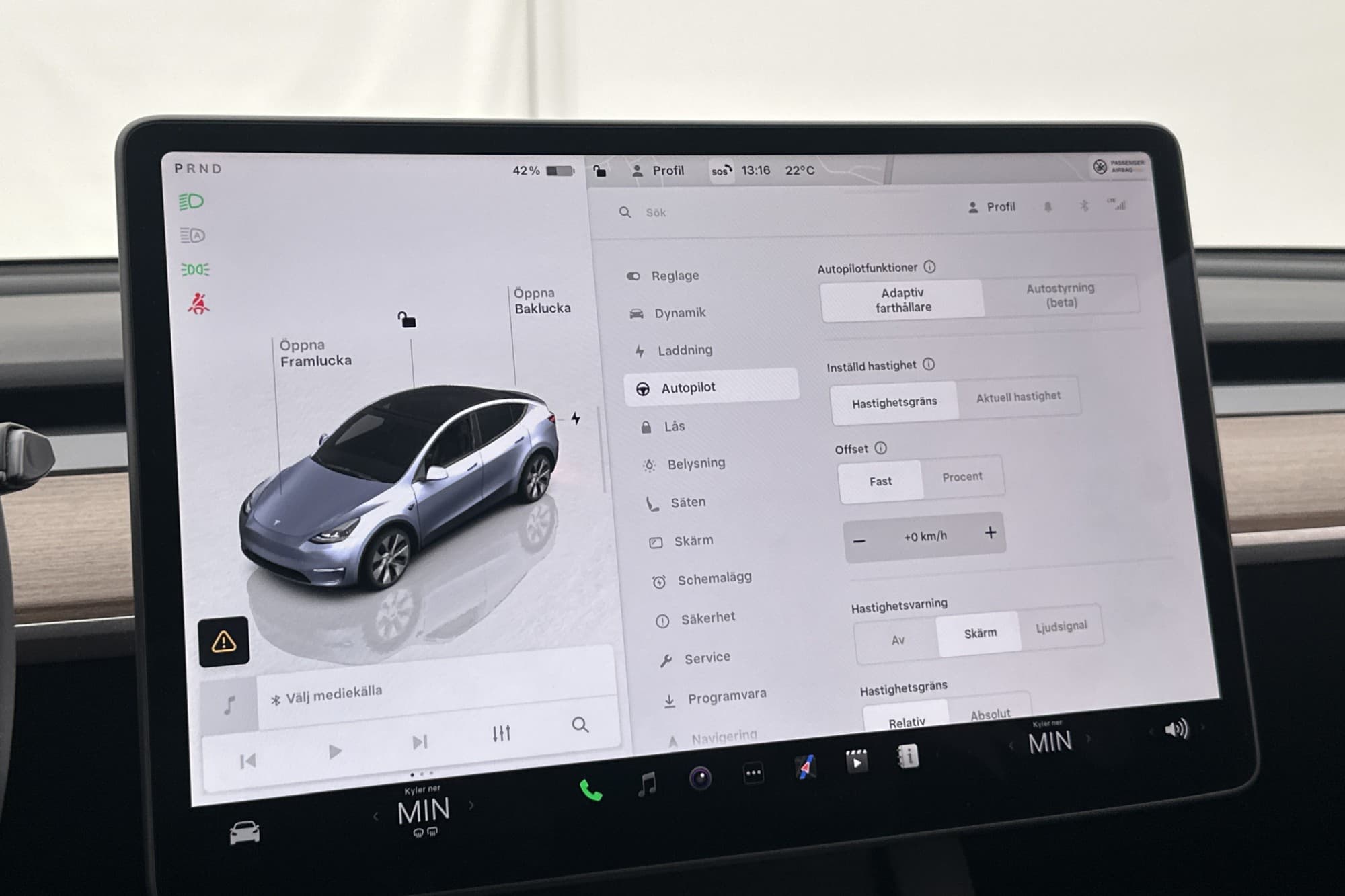
Task: Choose Procent offset mode
Action: (962, 477)
